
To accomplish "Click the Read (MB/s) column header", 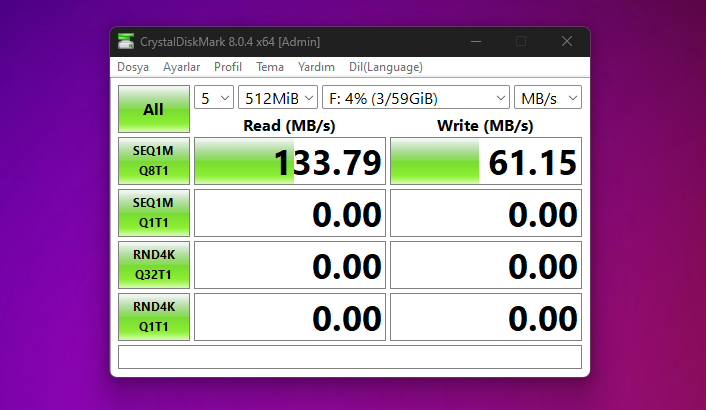I will coord(290,126).
